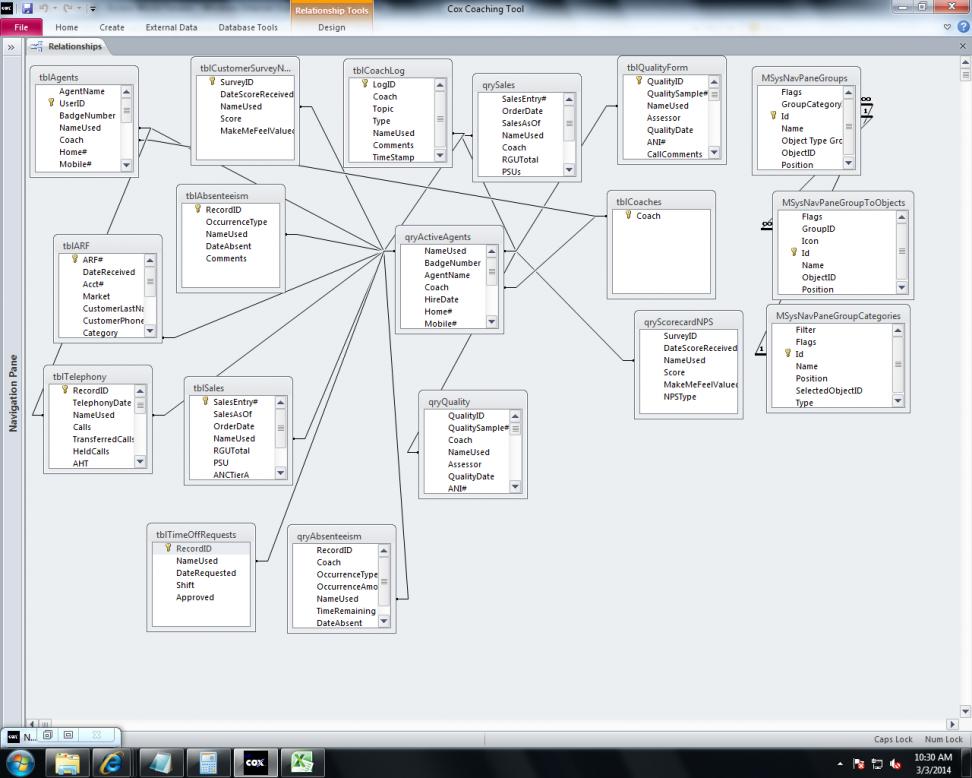Select the NPSType field in qryScorecardNPS
Screen dimensions: 972x778
(679, 397)
